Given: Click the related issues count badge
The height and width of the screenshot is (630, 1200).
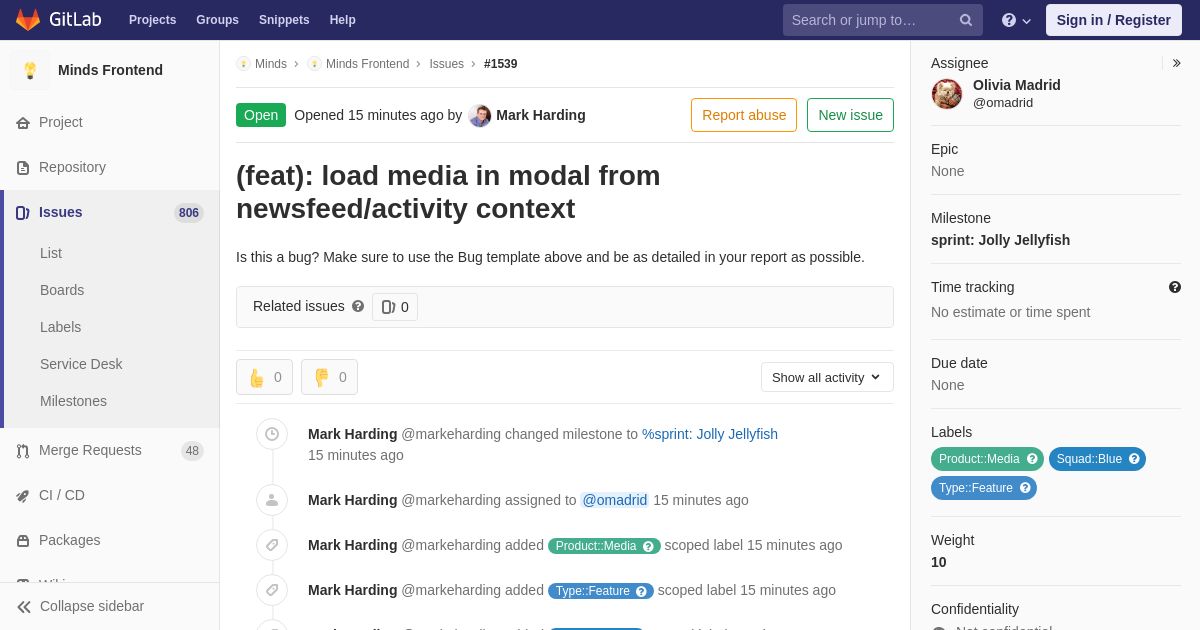Looking at the screenshot, I should tap(395, 307).
